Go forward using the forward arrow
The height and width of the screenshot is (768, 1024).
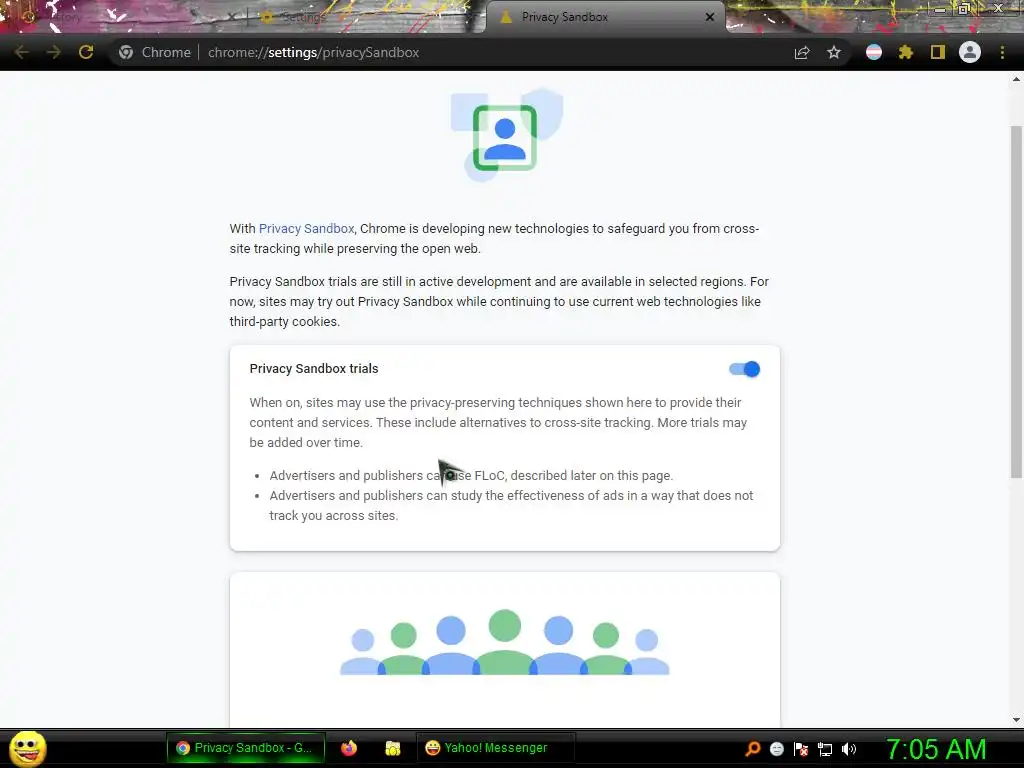[x=54, y=52]
